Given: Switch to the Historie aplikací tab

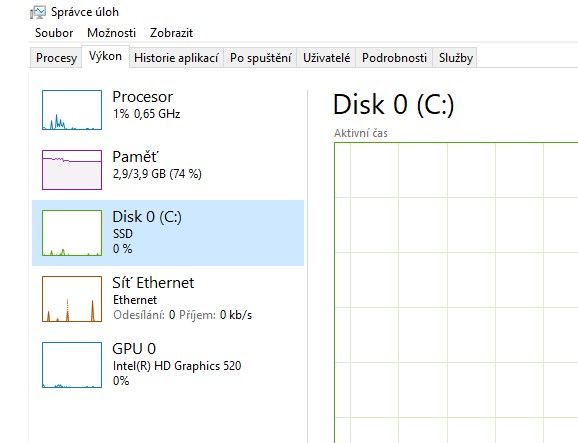Looking at the screenshot, I should tap(176, 58).
